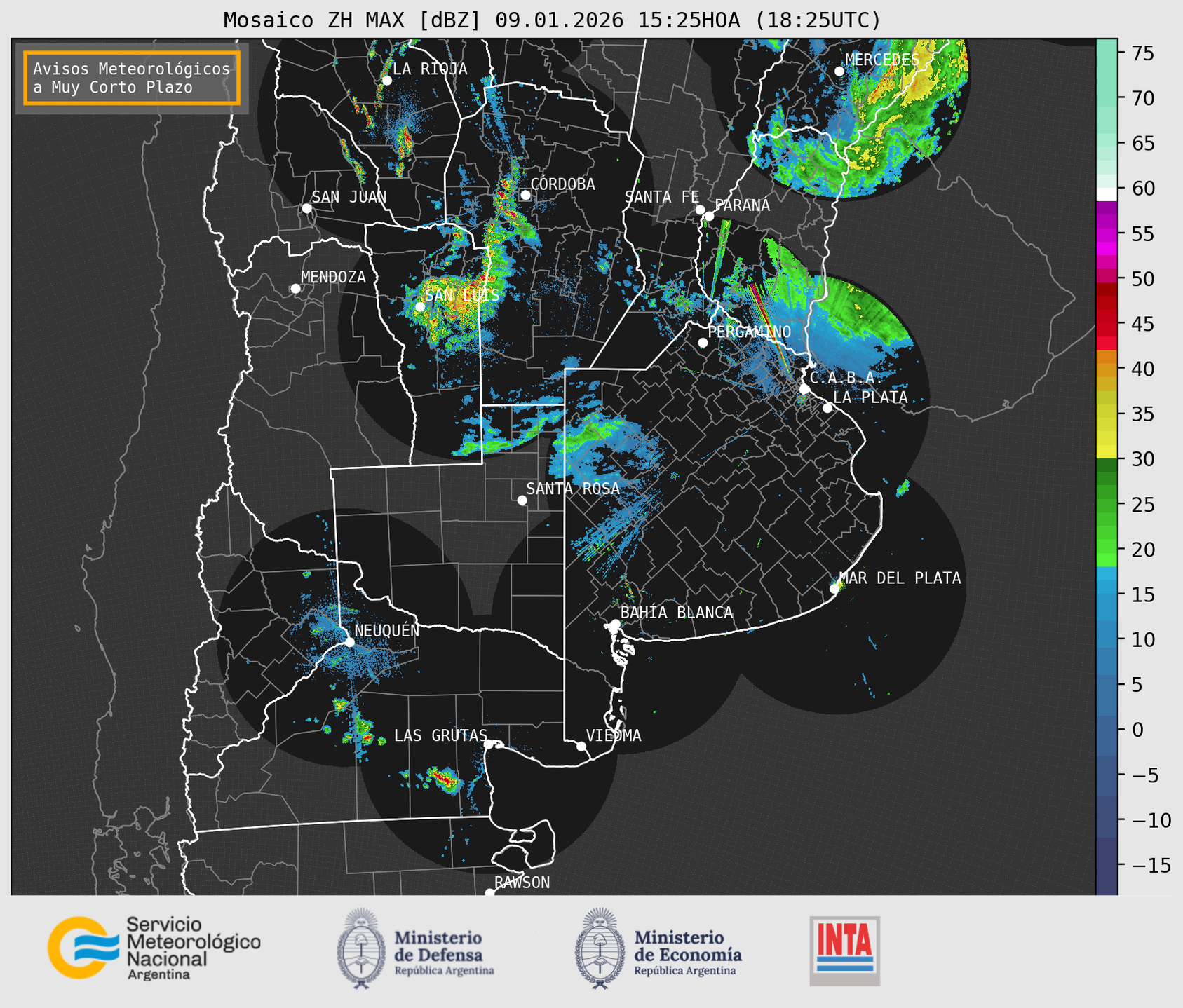Viewport: 1183px width, 1008px height.
Task: Click the SAN LUIS label
Action: [x=463, y=295]
